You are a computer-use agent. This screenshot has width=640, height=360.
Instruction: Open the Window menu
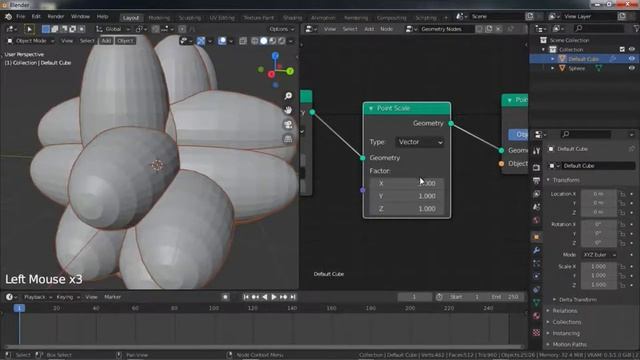click(x=80, y=17)
